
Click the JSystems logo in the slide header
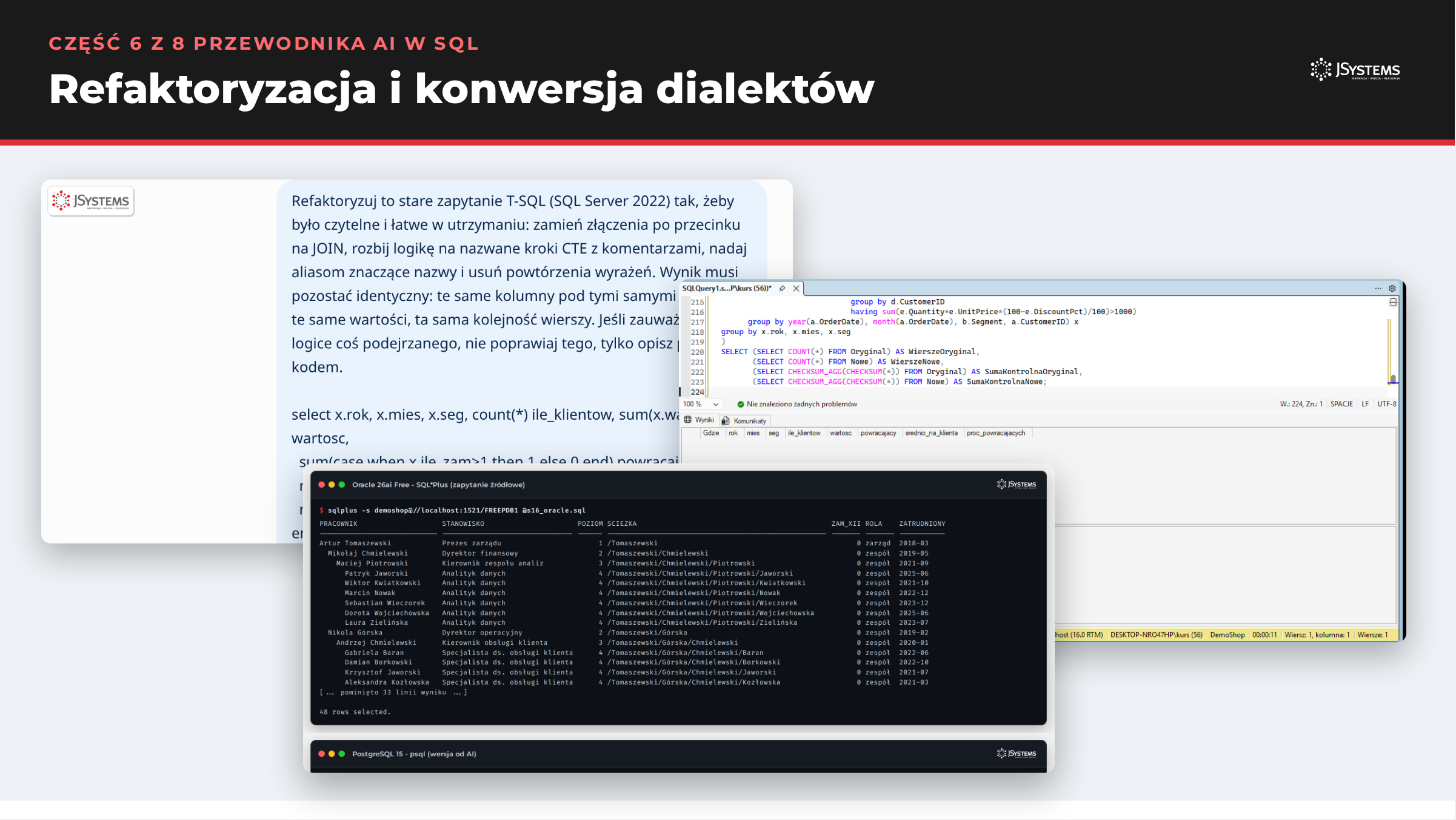(x=1355, y=70)
